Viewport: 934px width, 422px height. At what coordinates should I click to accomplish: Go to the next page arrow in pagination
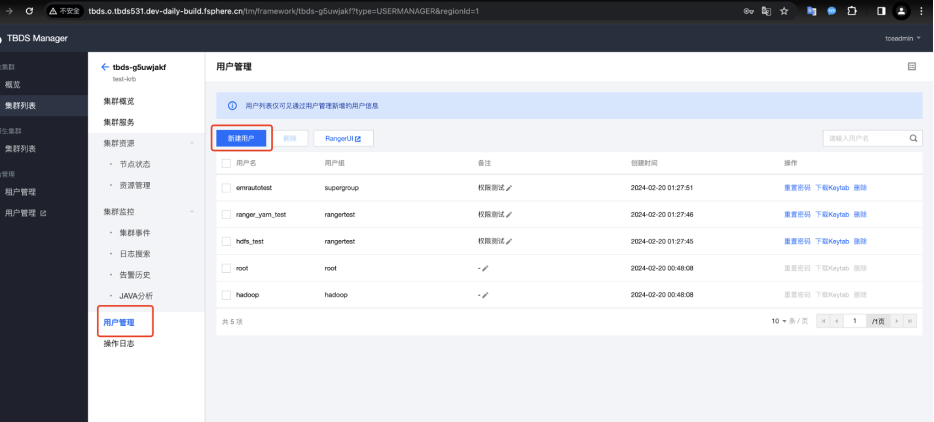tap(897, 321)
